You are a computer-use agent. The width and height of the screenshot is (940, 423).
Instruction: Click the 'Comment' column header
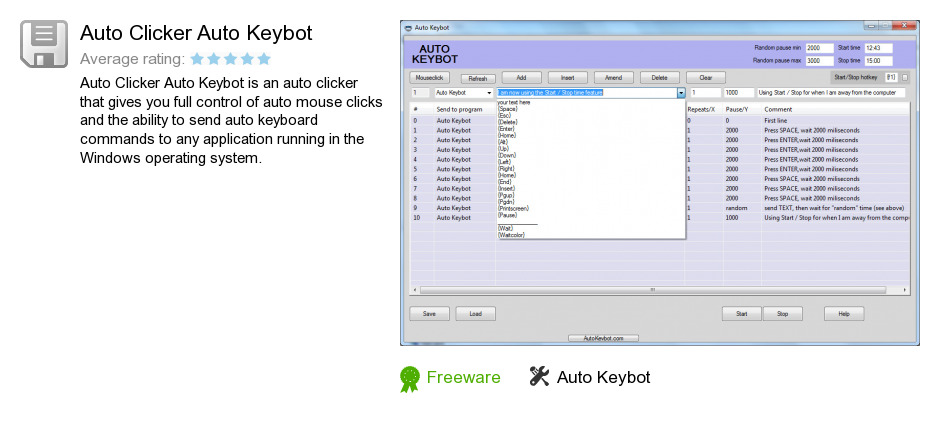click(x=778, y=110)
